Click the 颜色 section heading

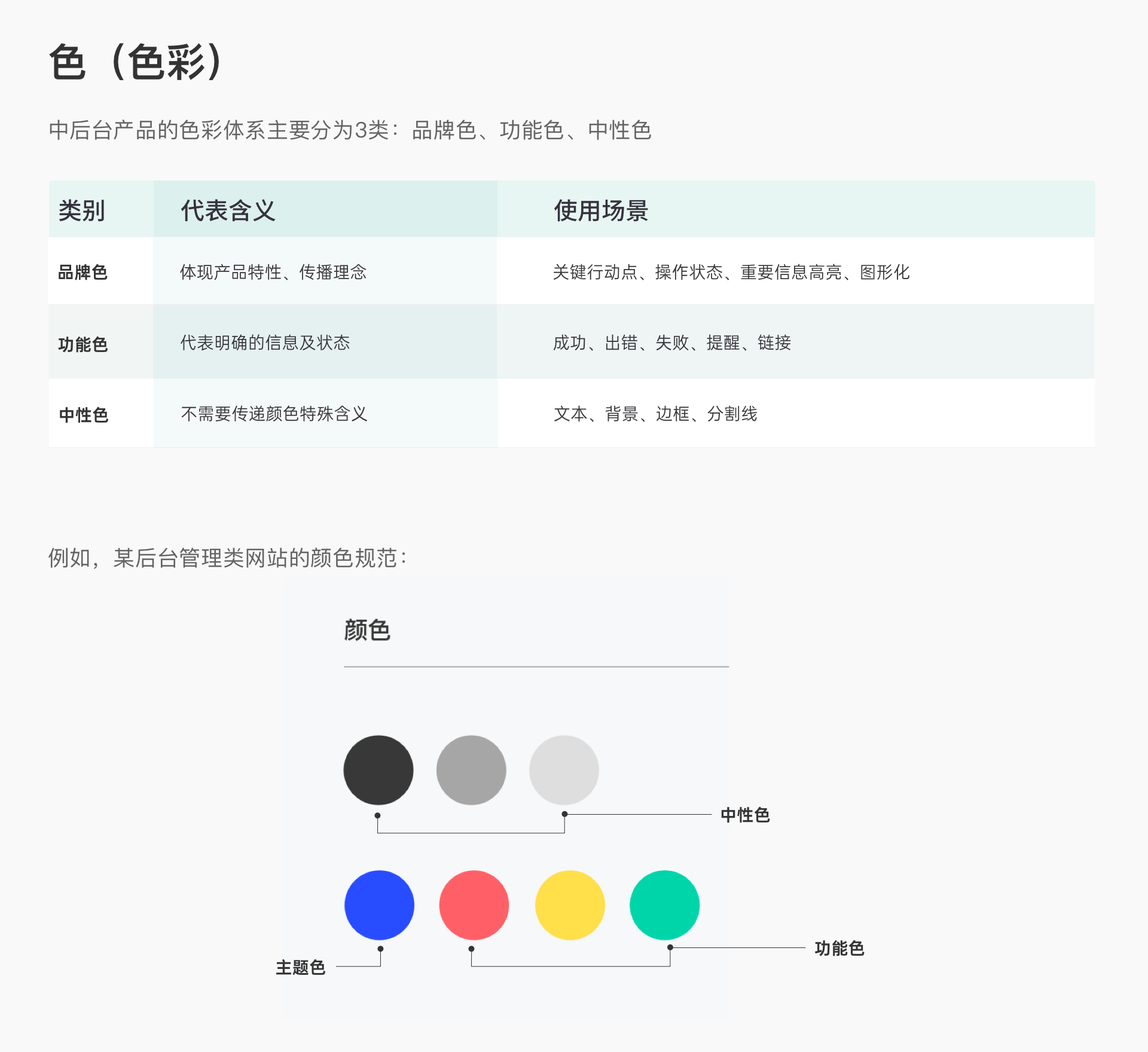[367, 630]
